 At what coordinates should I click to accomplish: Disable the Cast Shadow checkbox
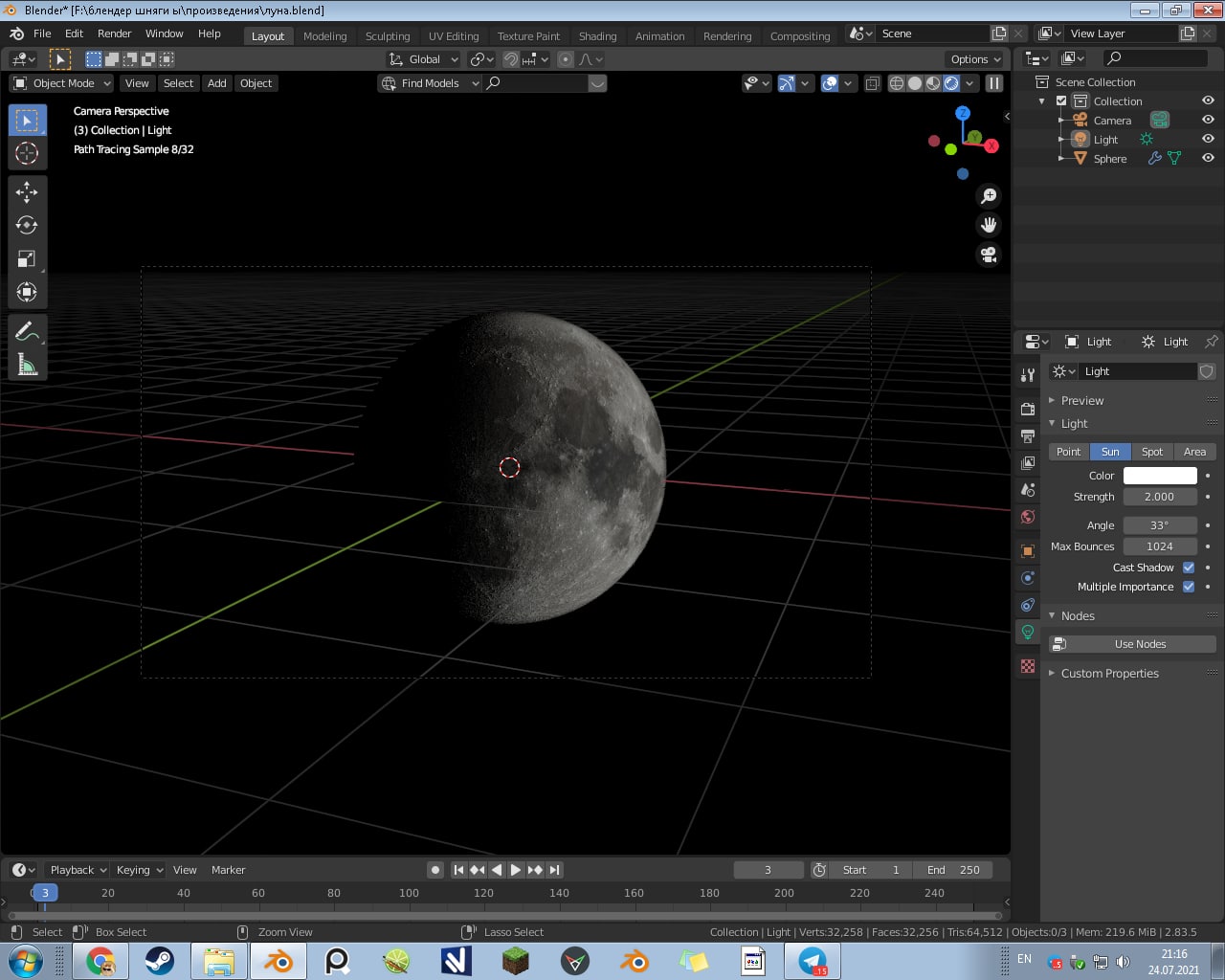click(x=1189, y=568)
